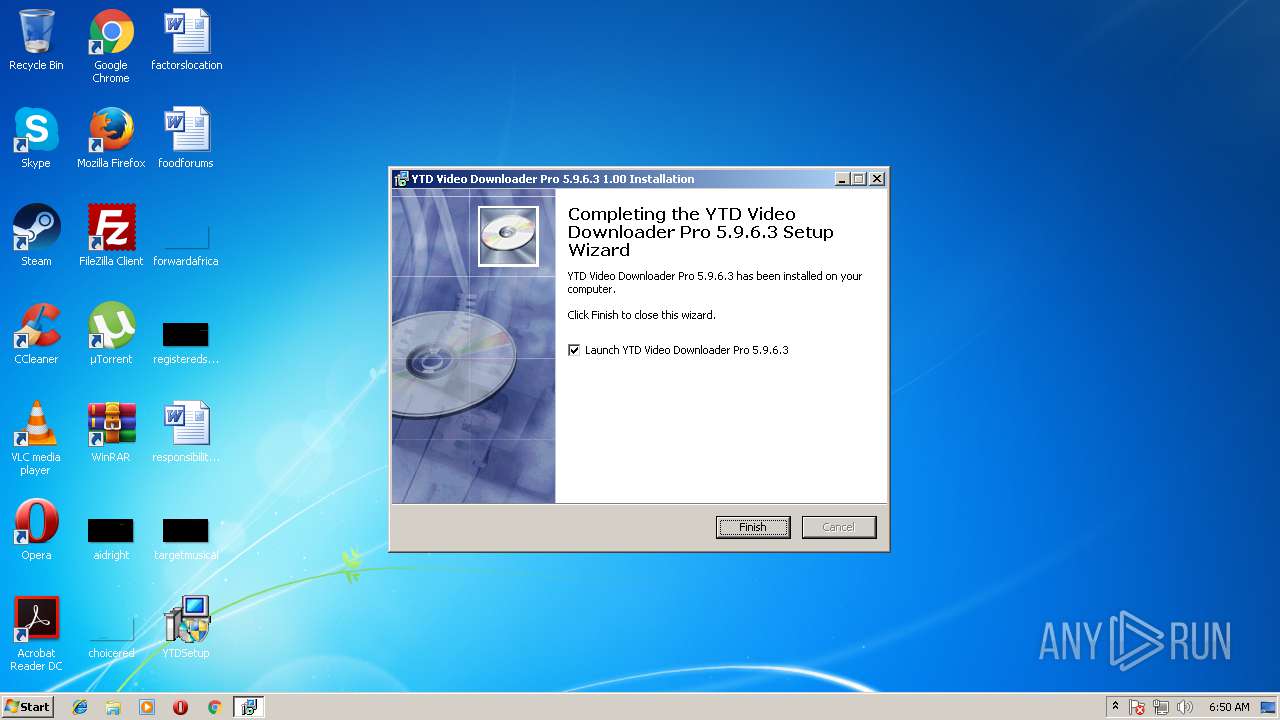
Task: Open Internet Explorer from the taskbar
Action: 80,707
